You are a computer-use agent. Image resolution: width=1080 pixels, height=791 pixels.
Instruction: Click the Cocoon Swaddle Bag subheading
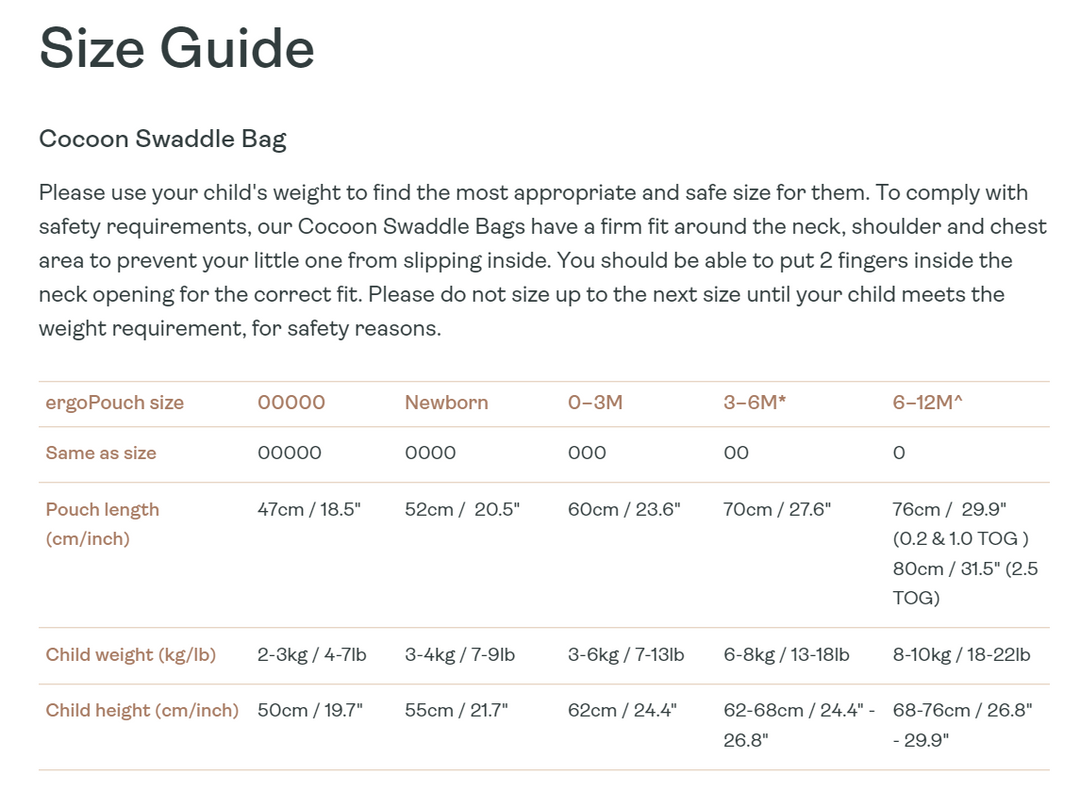click(x=162, y=138)
